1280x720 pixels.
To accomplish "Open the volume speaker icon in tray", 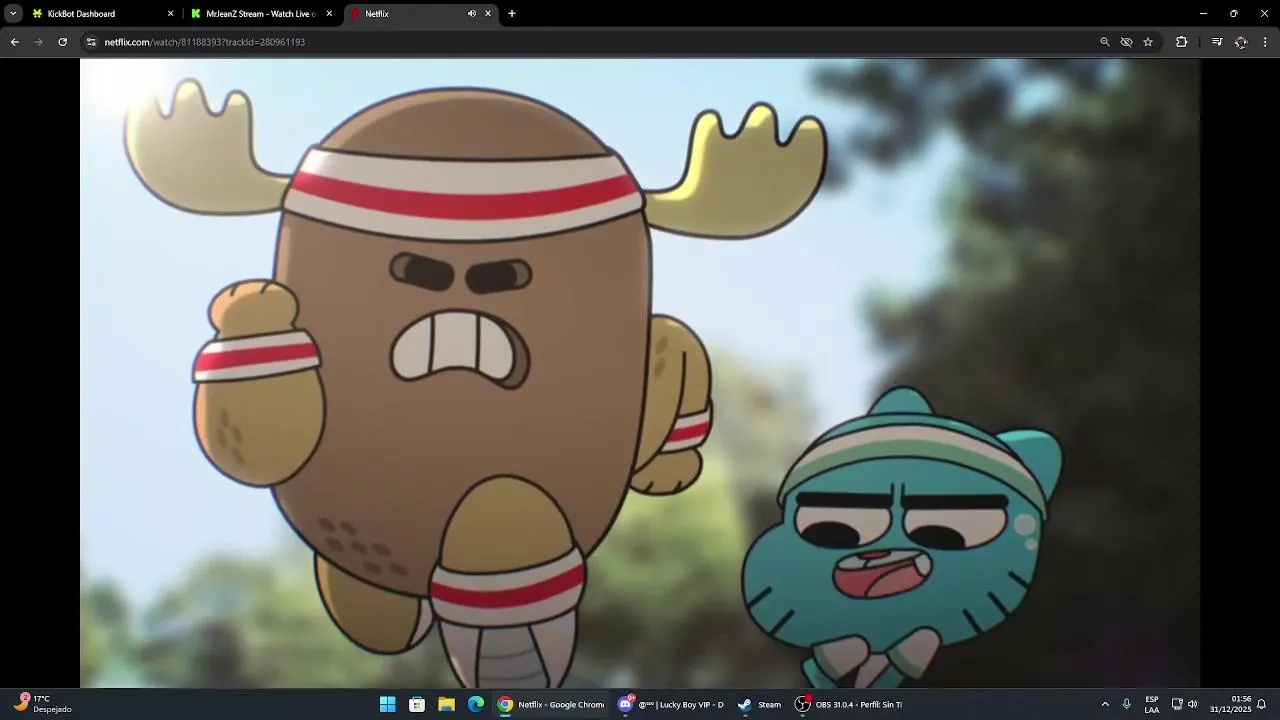I will 1192,704.
